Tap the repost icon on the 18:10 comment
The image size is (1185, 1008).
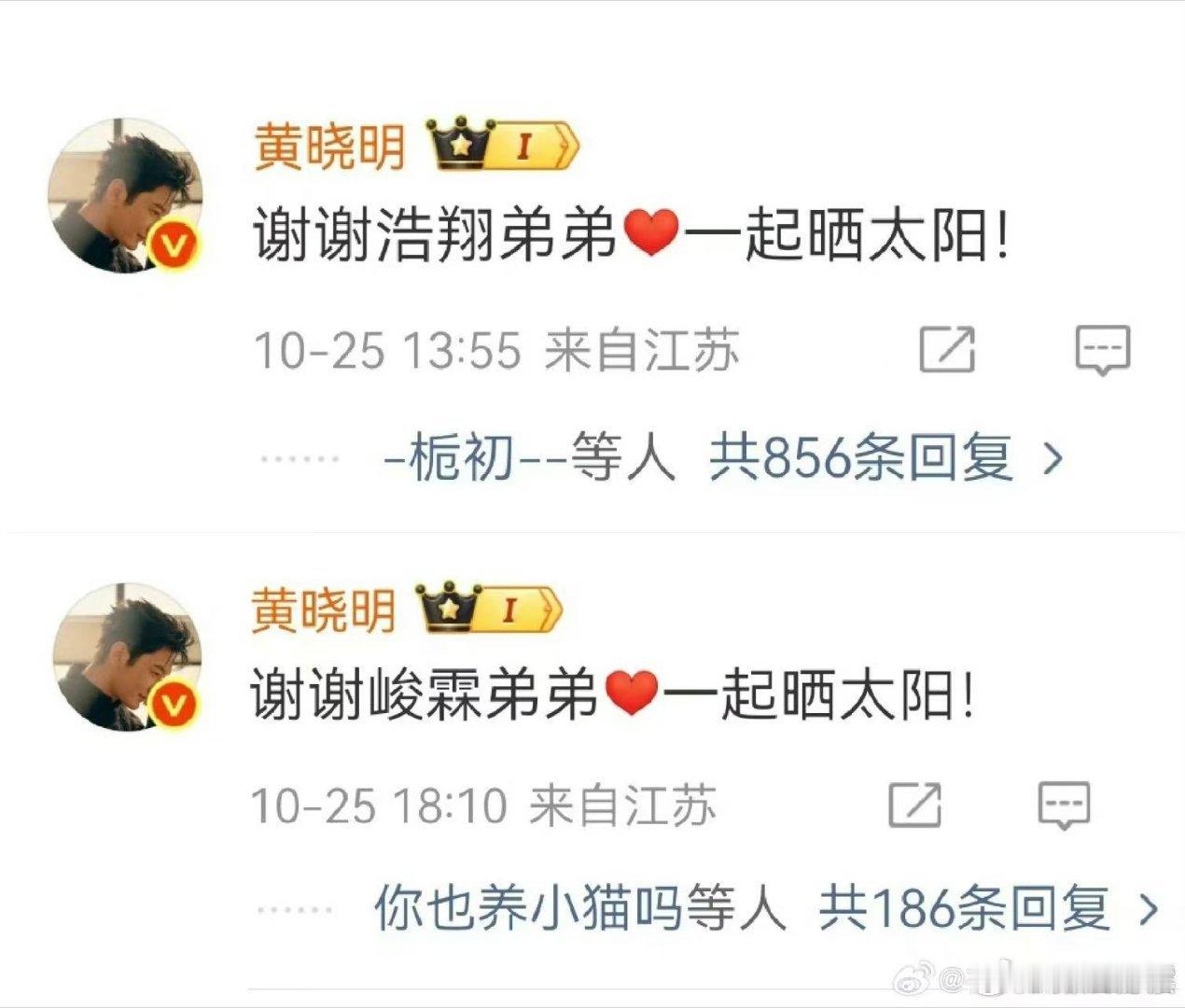[x=914, y=805]
